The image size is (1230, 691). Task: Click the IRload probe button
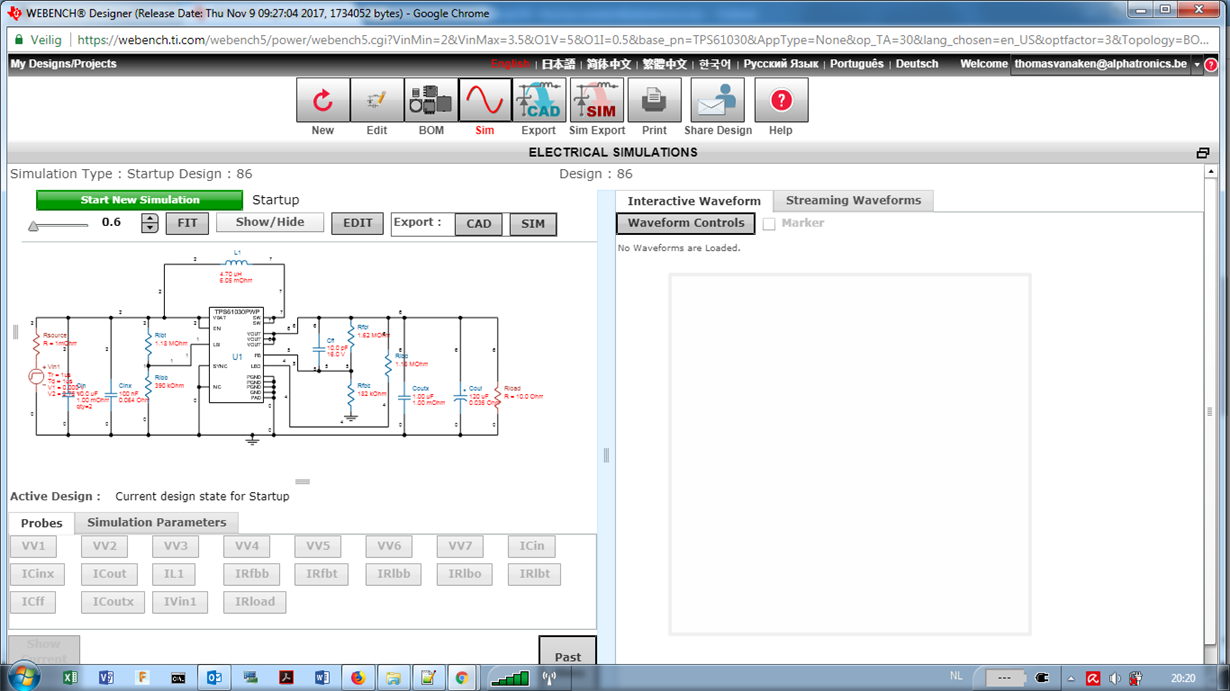pyautogui.click(x=255, y=602)
